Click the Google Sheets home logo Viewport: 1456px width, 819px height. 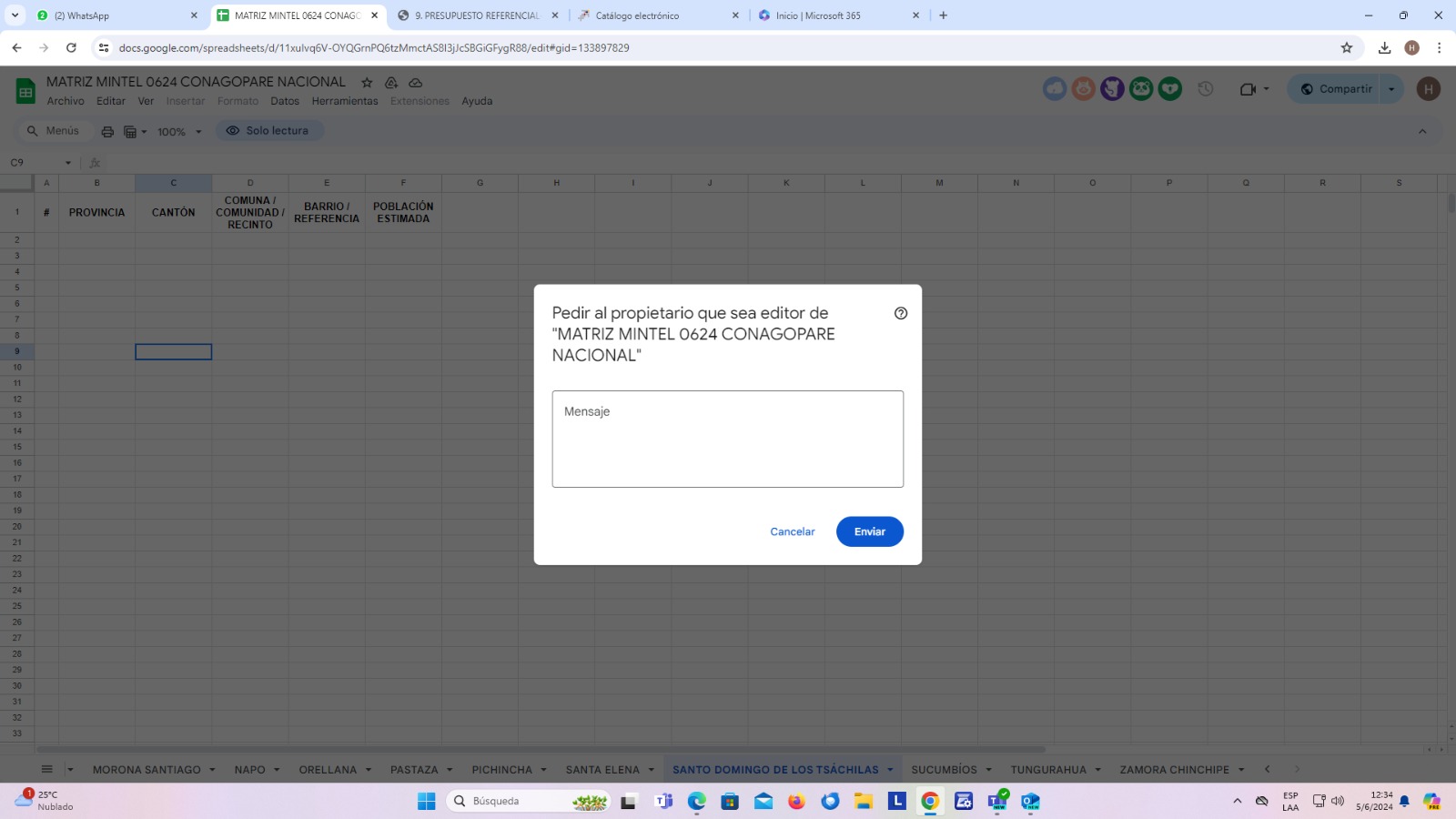click(x=25, y=91)
